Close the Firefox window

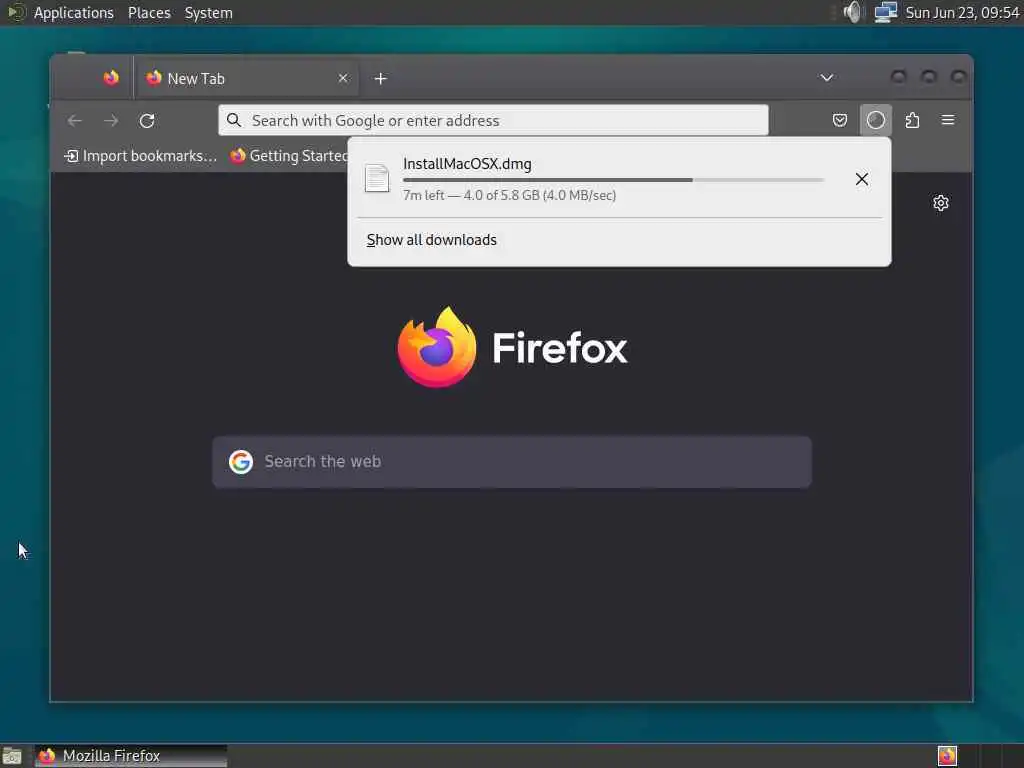click(x=958, y=77)
